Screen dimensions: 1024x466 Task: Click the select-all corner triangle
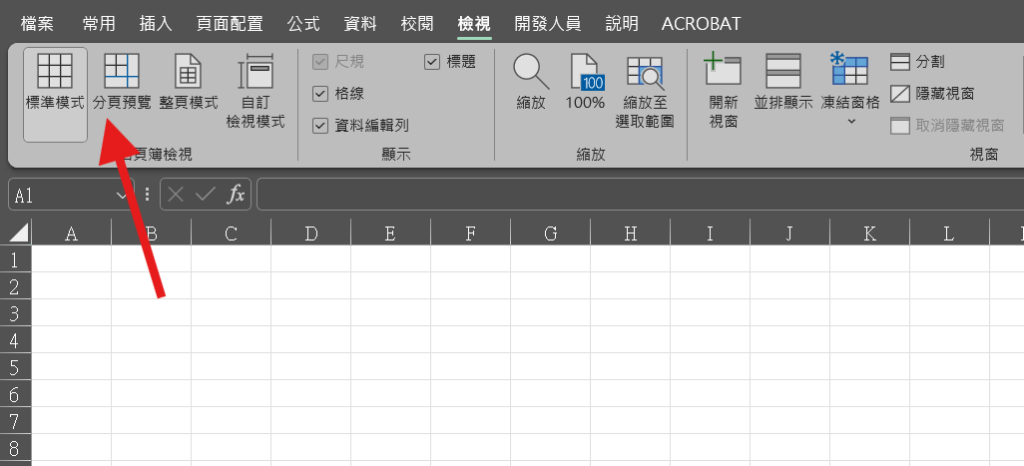(x=17, y=234)
